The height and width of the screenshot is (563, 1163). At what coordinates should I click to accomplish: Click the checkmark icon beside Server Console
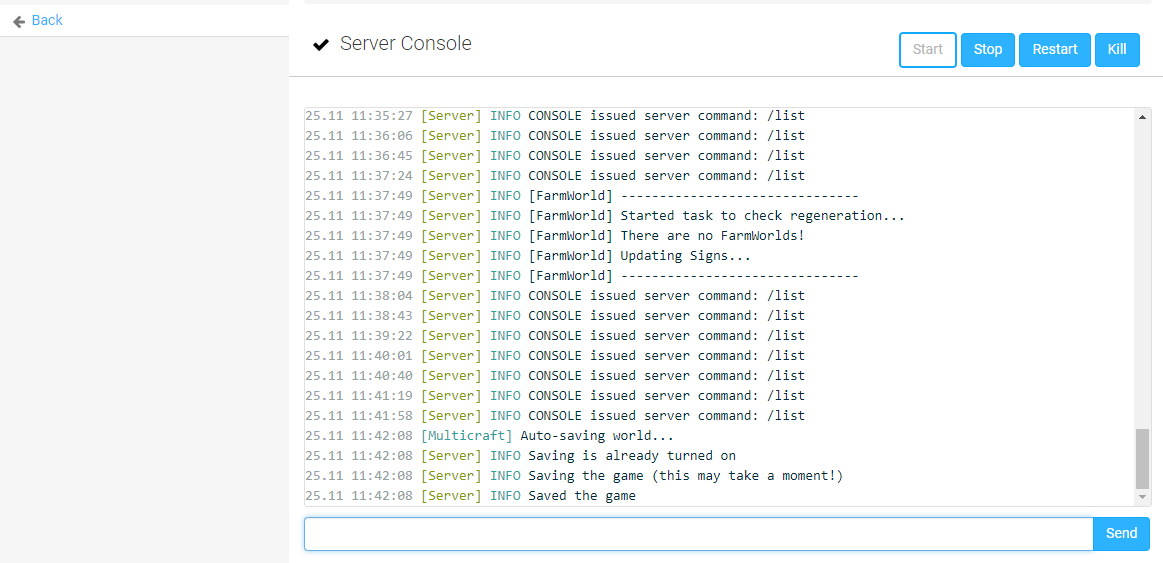tap(321, 45)
